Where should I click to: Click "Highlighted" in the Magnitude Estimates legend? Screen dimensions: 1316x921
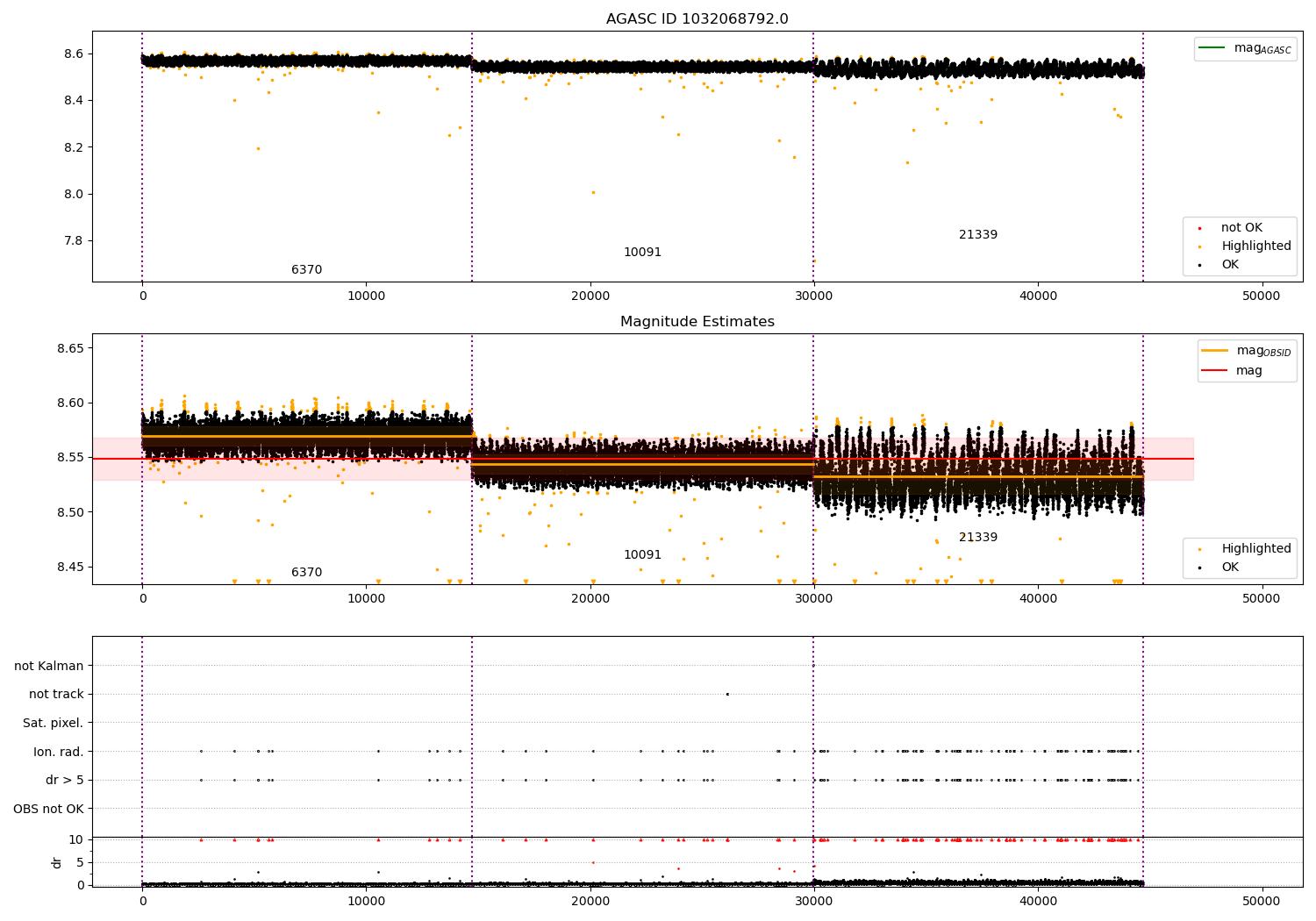coord(1256,549)
